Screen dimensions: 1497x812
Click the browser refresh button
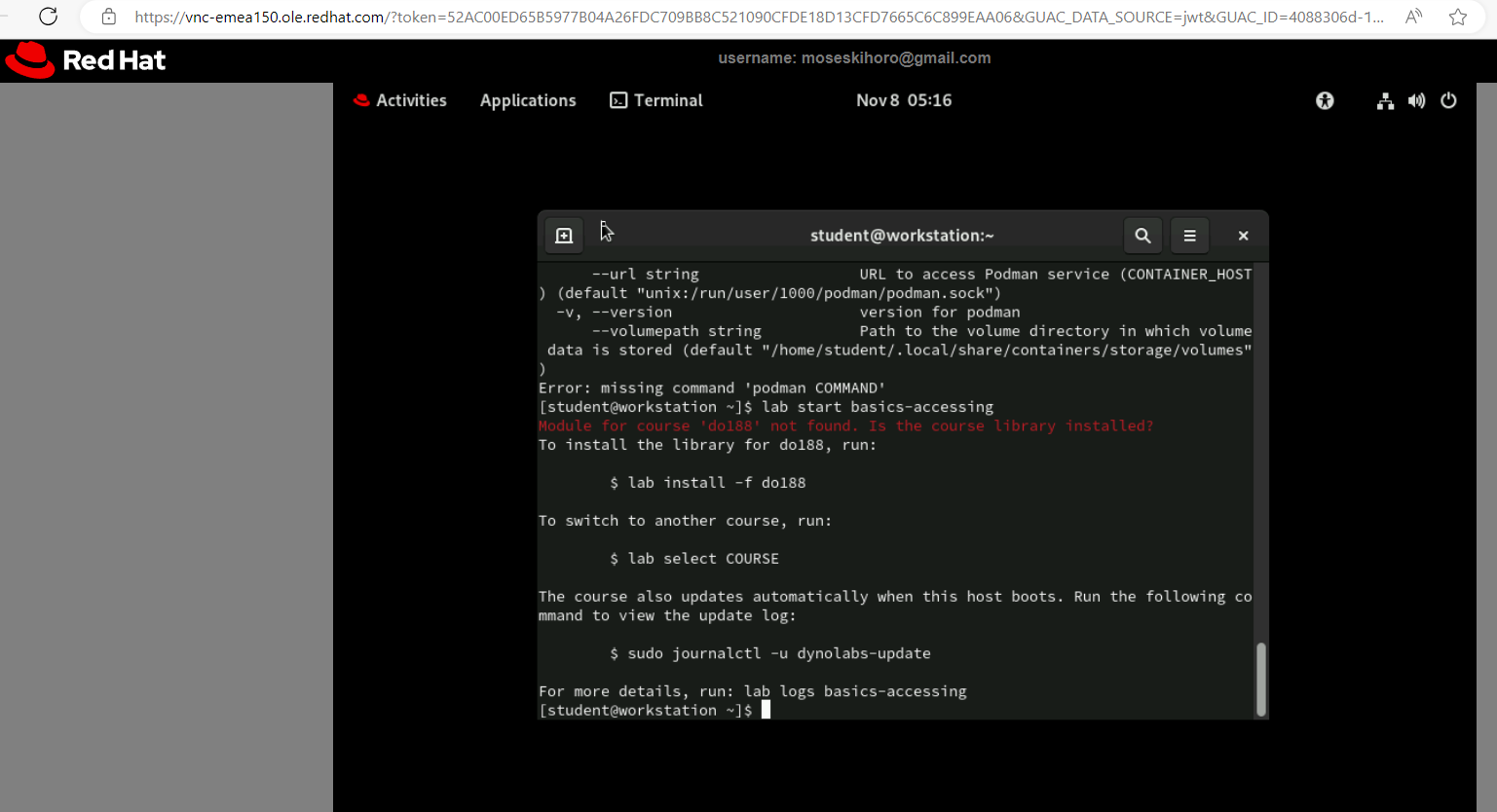click(x=49, y=17)
